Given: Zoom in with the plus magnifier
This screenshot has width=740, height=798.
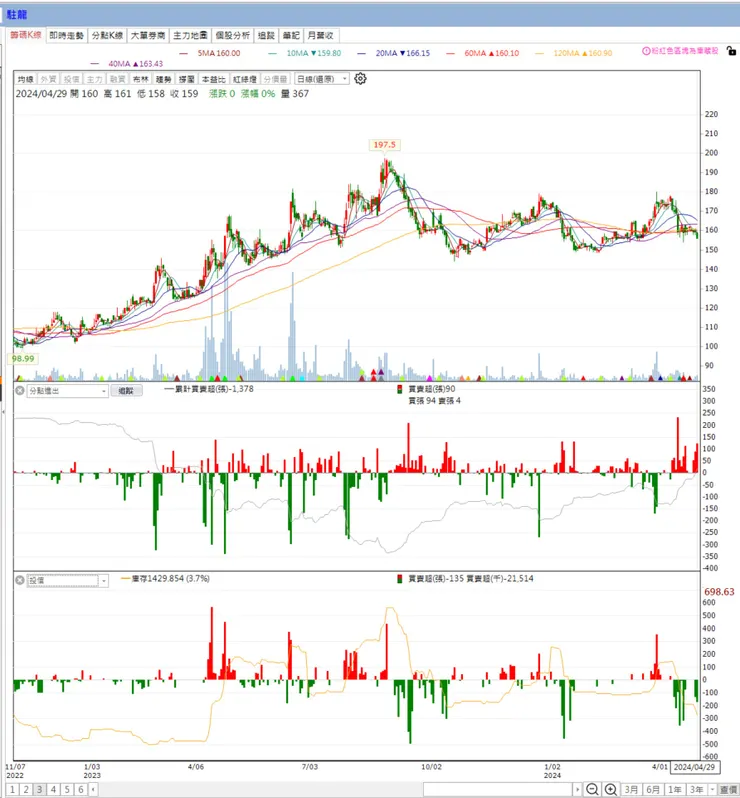Looking at the screenshot, I should click(x=611, y=789).
